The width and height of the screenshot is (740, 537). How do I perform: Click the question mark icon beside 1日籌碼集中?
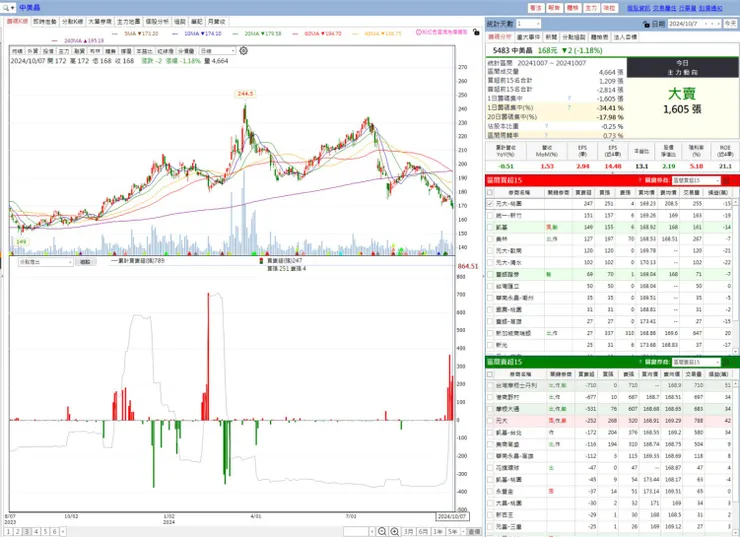coord(569,99)
